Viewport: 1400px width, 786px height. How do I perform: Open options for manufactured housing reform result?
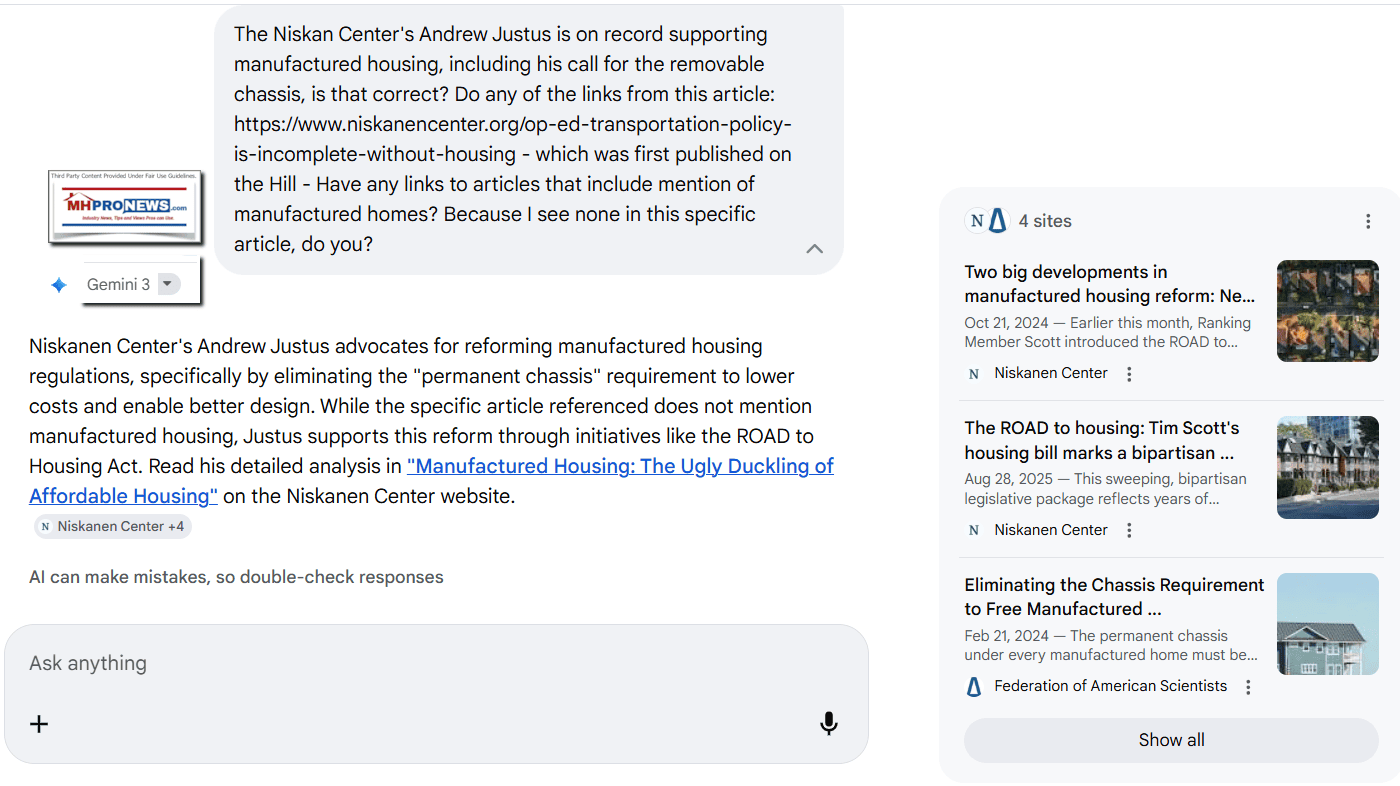coord(1129,374)
